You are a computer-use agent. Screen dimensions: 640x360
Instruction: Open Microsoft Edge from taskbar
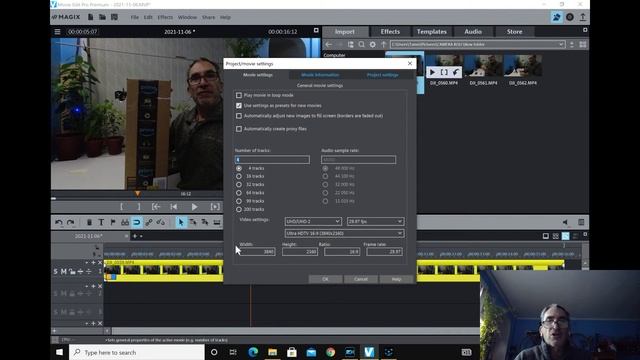[x=253, y=352]
